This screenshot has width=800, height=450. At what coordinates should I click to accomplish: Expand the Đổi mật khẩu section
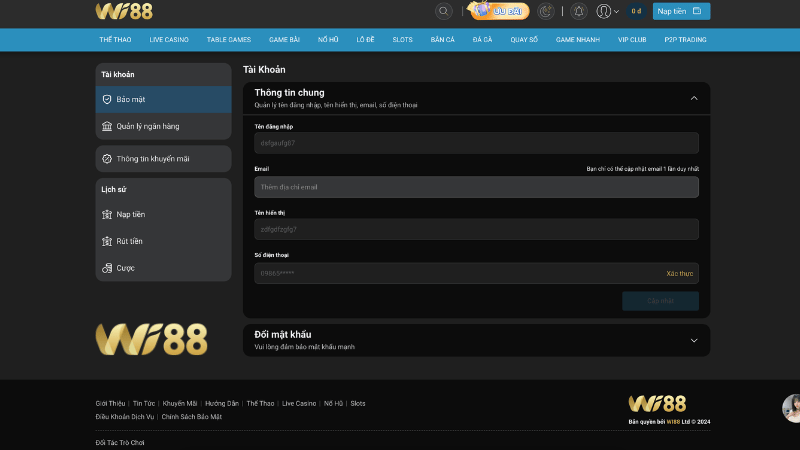point(694,340)
